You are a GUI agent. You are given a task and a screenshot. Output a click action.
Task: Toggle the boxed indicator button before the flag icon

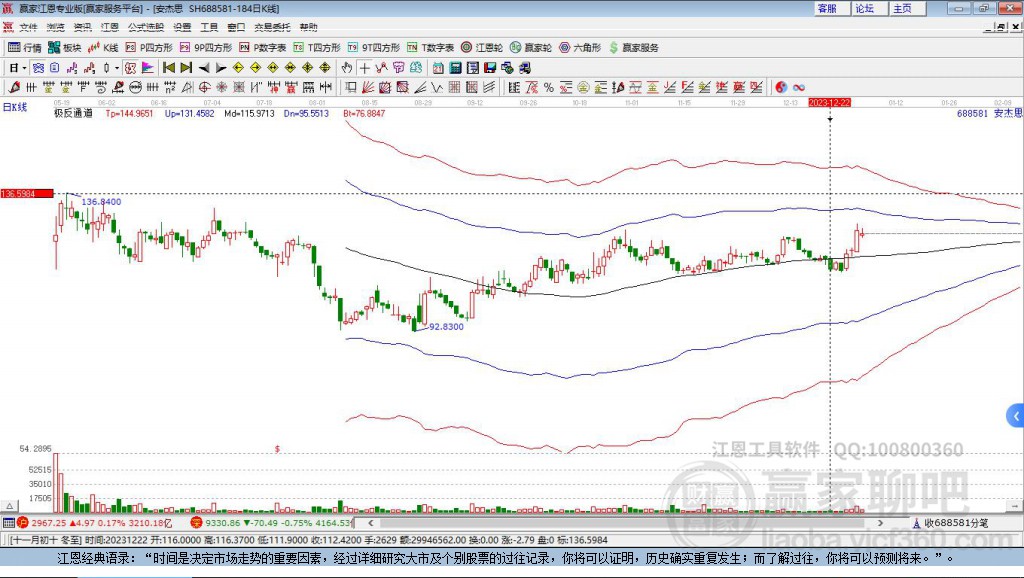point(131,68)
